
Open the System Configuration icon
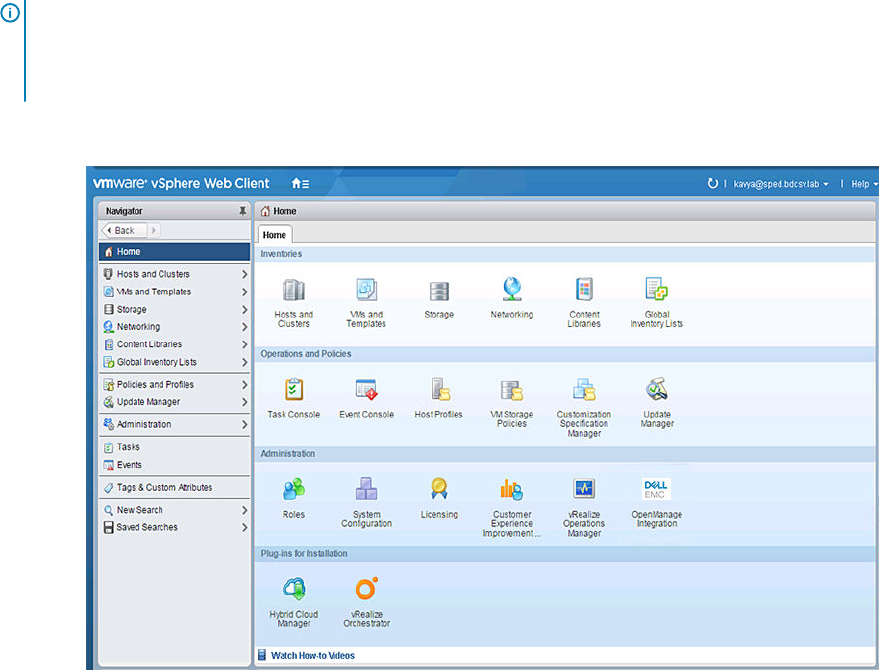[x=367, y=489]
